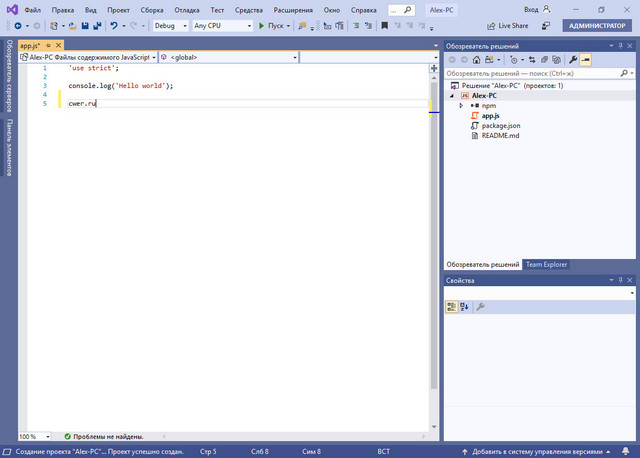Open the Отладка menu
The height and width of the screenshot is (458, 640).
[x=187, y=9]
